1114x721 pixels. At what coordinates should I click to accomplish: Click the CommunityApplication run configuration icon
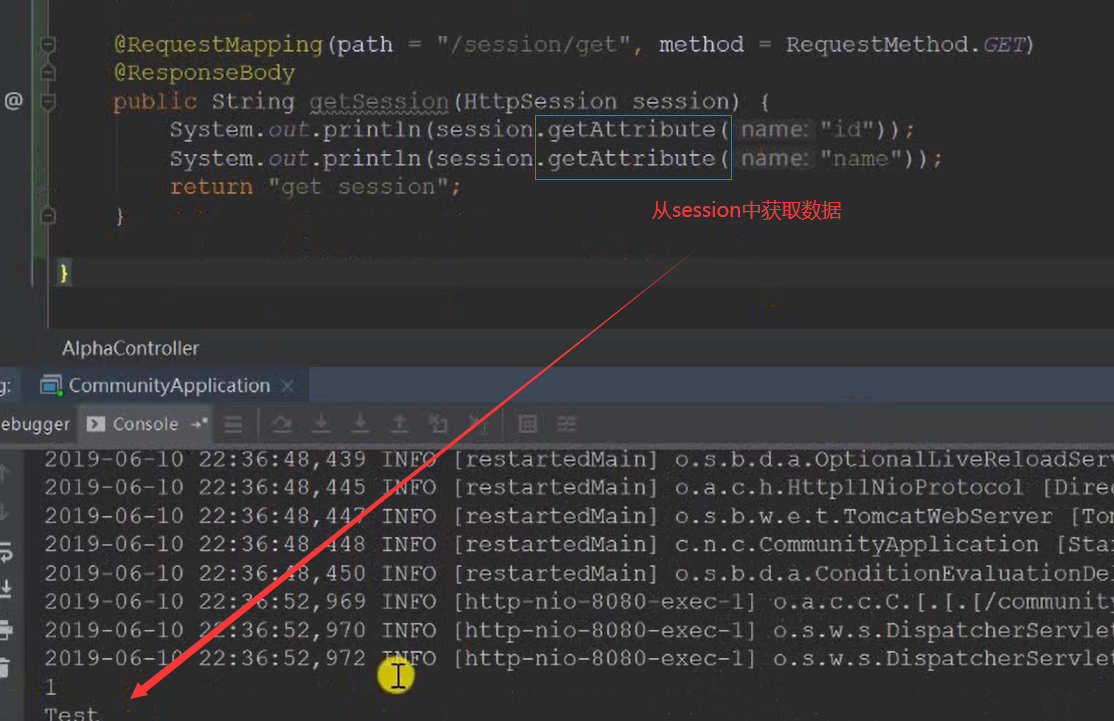click(51, 385)
